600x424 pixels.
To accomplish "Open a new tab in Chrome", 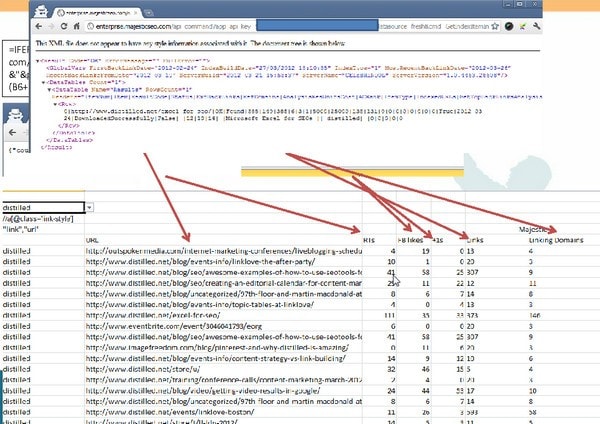I will [x=149, y=13].
